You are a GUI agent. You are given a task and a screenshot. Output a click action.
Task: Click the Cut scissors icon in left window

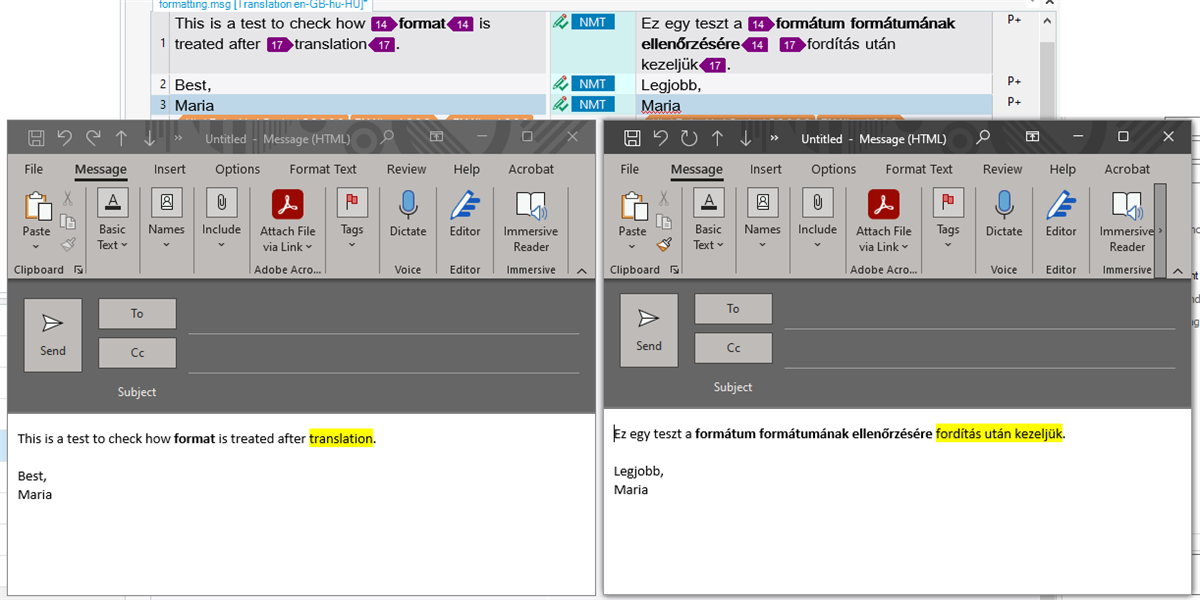coord(68,198)
